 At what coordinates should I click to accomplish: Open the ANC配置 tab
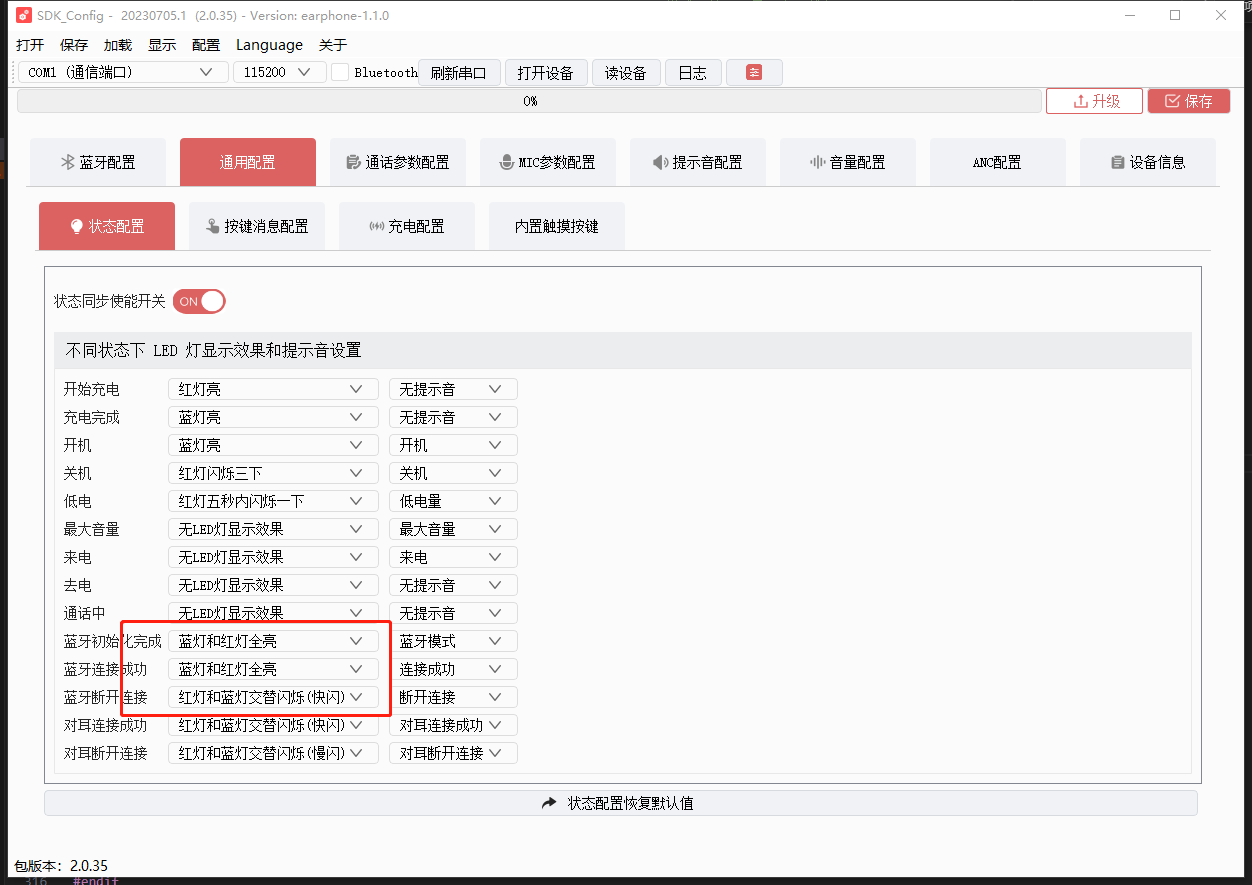[998, 162]
